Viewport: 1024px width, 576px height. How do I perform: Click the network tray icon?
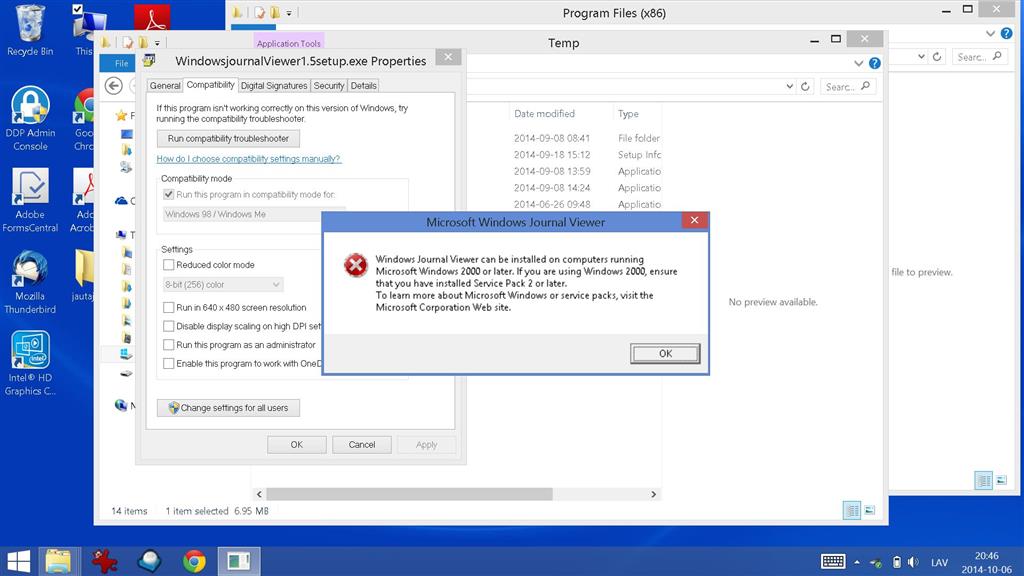876,562
